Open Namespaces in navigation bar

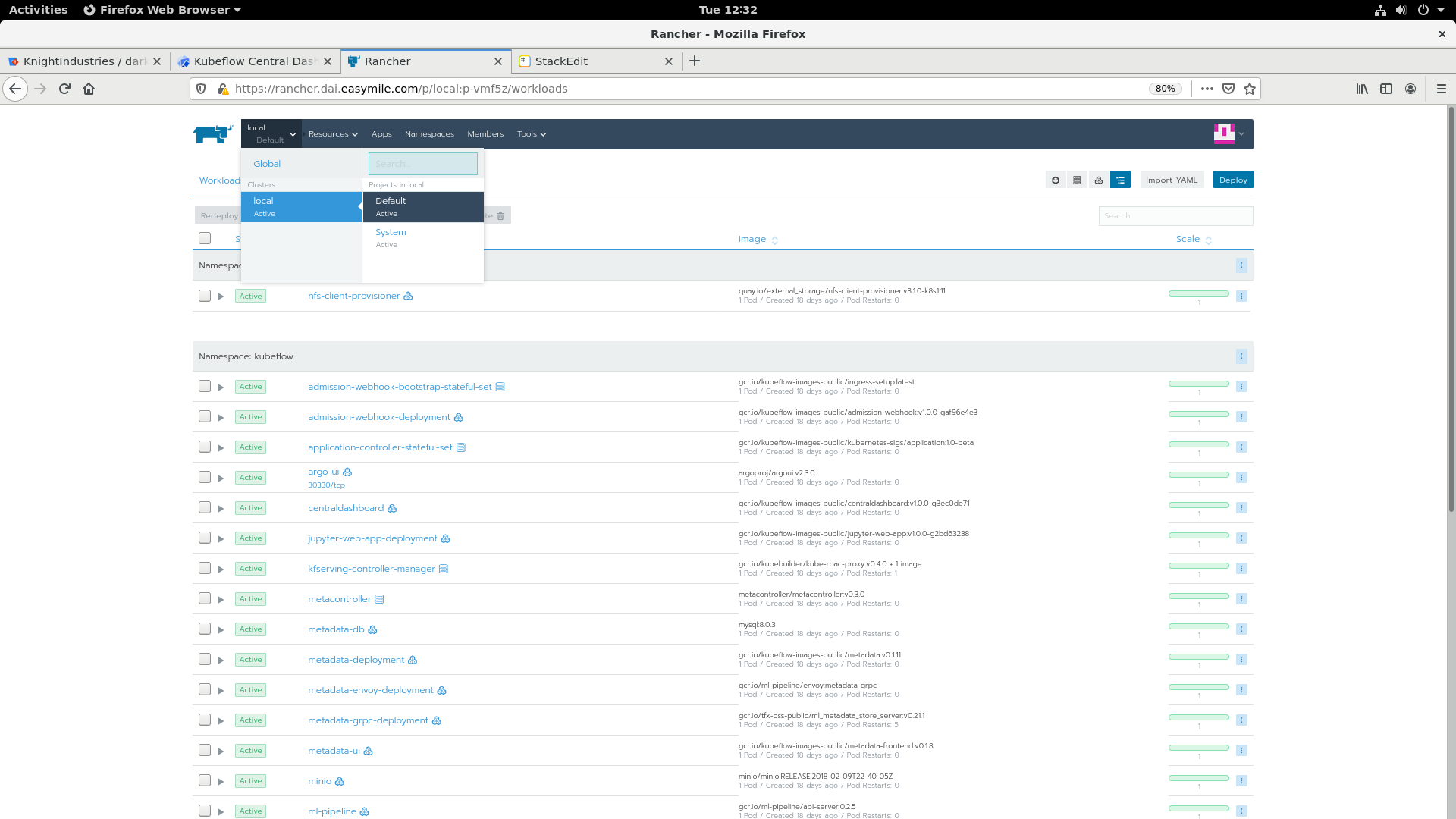point(429,134)
